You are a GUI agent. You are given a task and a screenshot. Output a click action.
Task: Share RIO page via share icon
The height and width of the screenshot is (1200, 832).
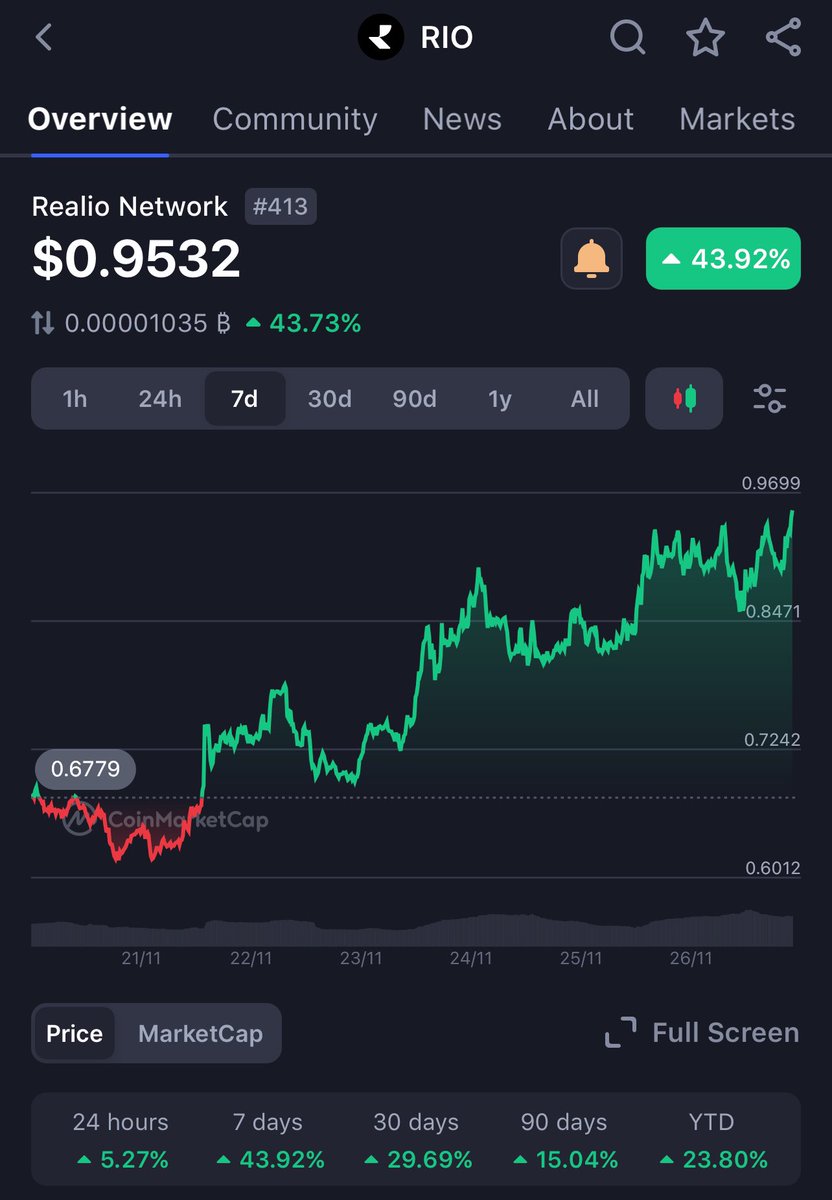click(x=783, y=38)
